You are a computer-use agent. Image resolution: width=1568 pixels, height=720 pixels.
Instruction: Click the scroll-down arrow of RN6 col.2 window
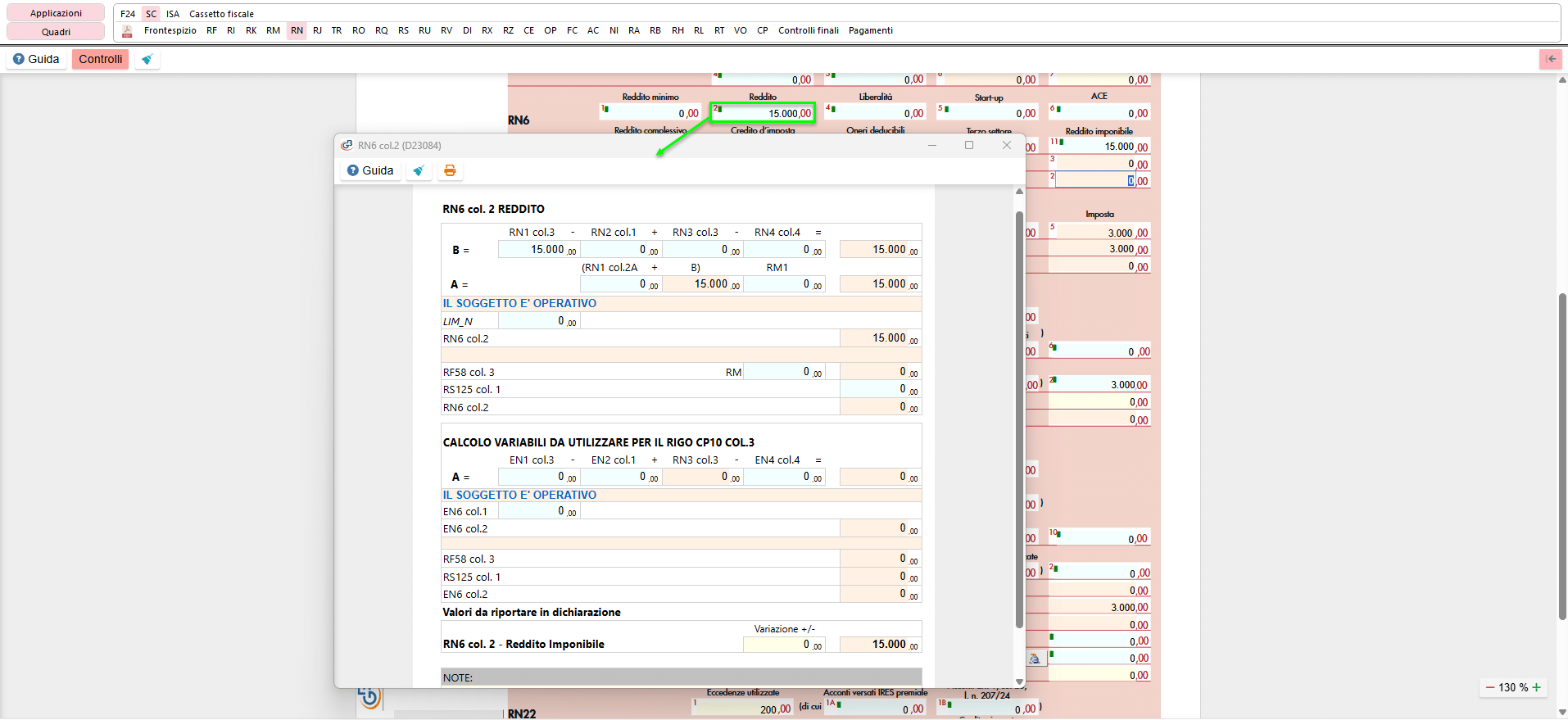(1019, 682)
